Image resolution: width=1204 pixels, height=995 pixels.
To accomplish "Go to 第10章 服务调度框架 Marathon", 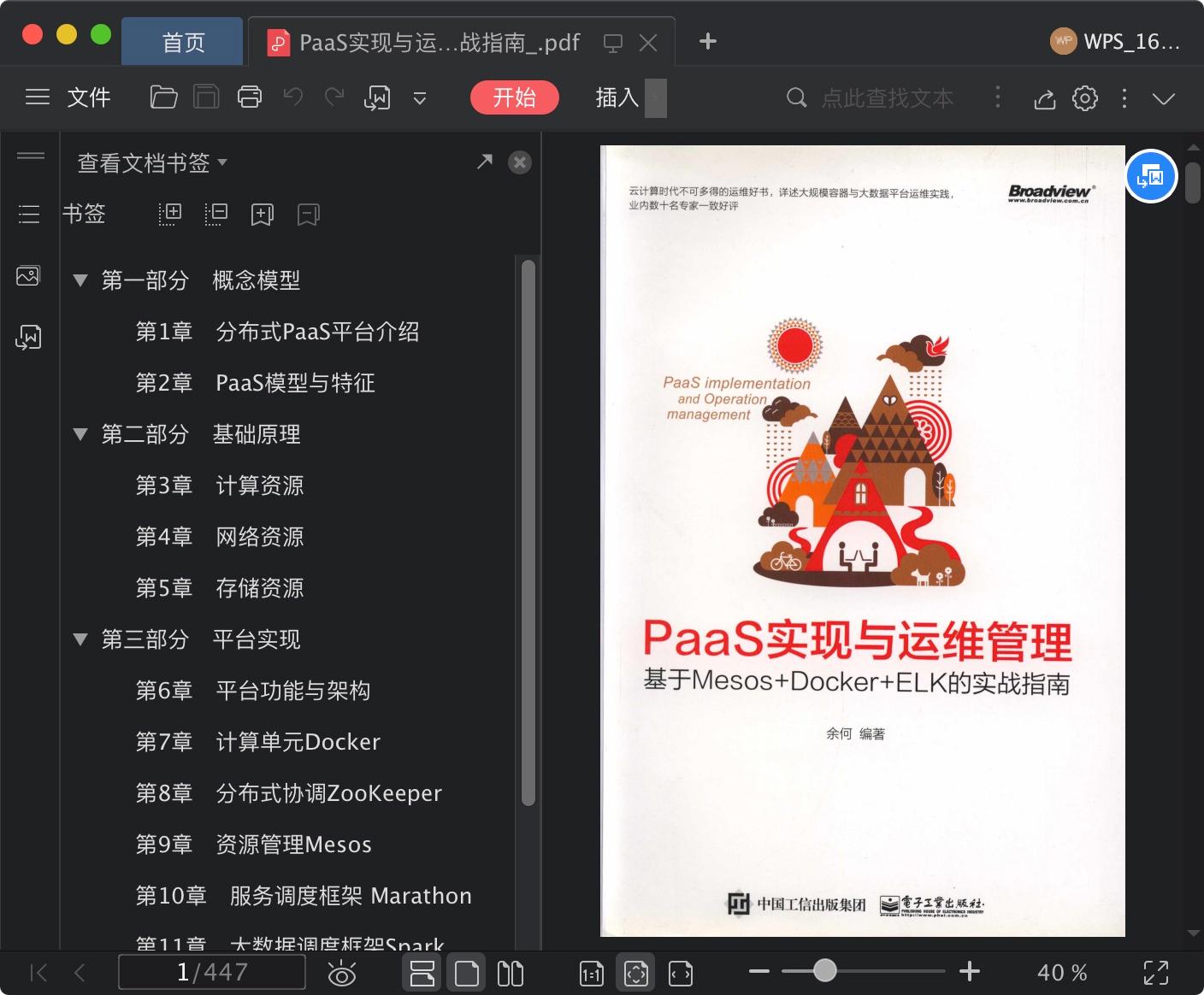I will coord(304,896).
